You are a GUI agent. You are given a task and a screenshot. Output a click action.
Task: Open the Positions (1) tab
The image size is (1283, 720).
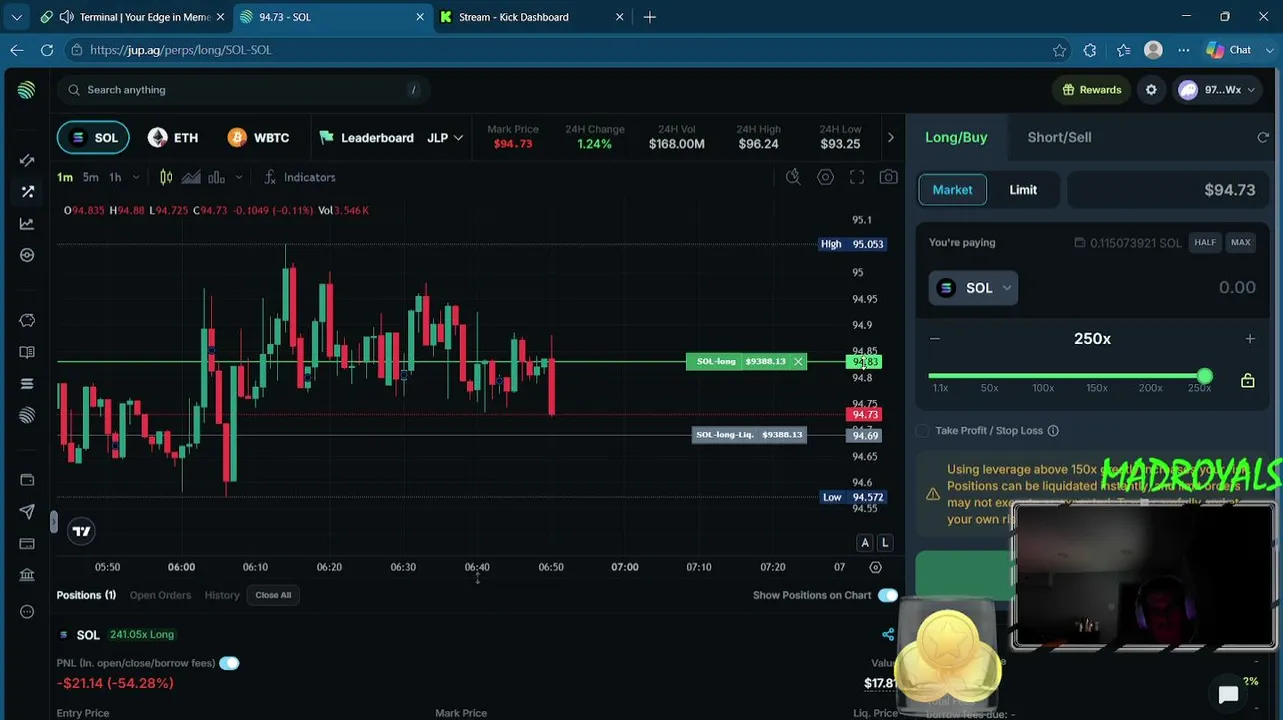86,595
